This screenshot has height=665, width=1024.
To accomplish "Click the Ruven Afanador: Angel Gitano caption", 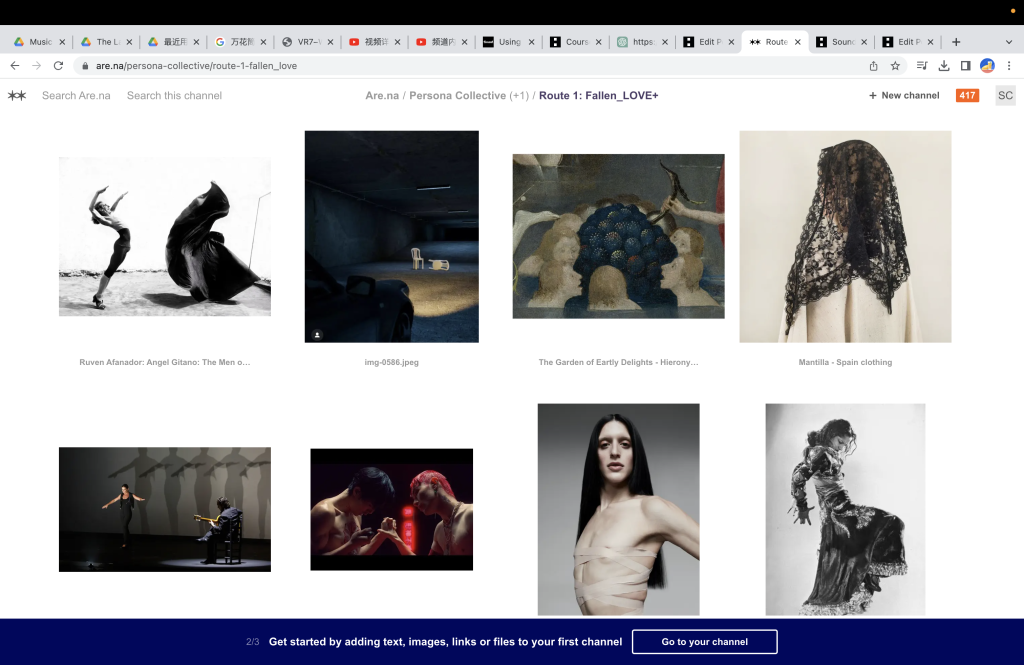I will pos(165,362).
